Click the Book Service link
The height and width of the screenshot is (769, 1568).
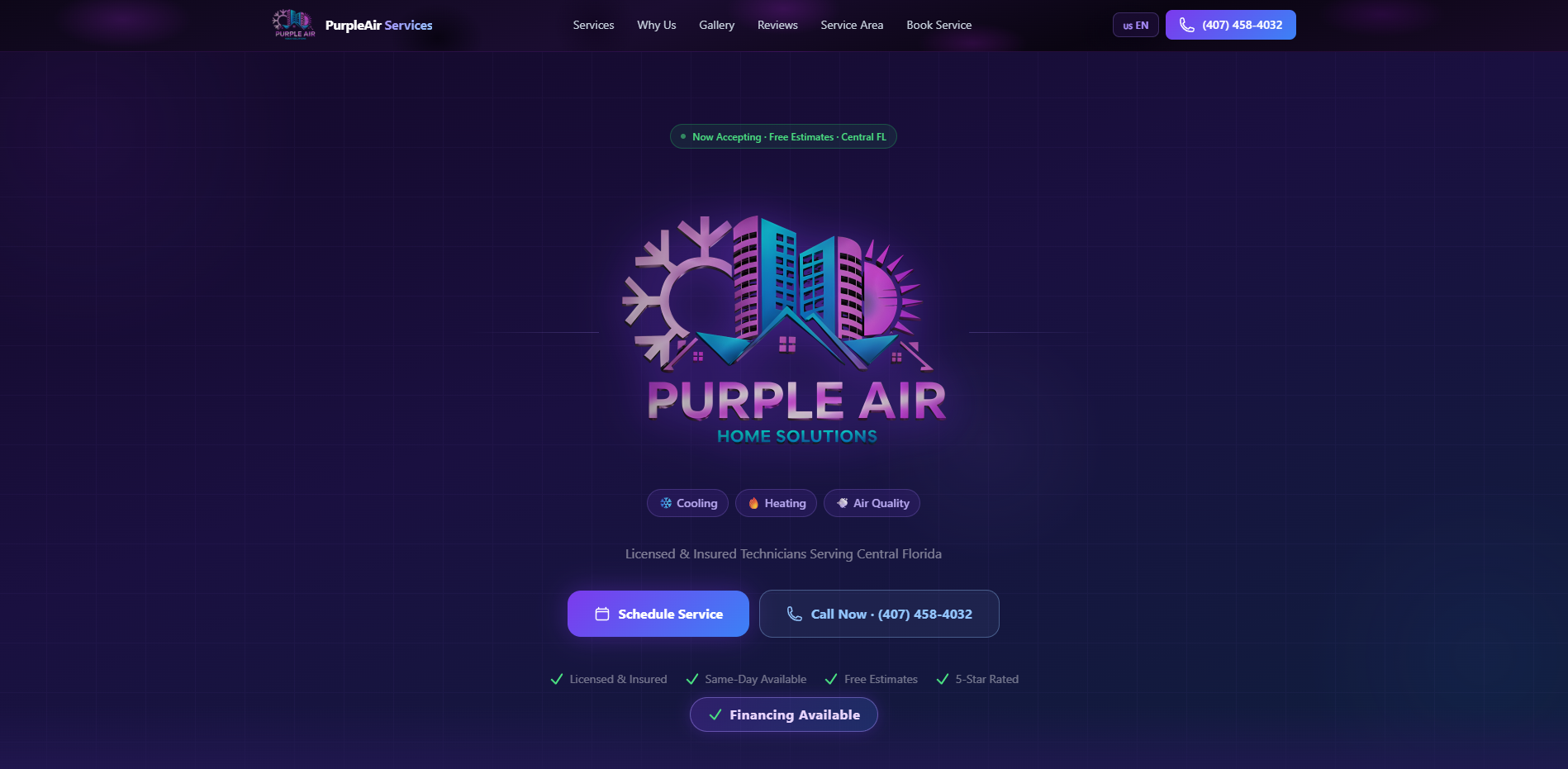click(938, 25)
